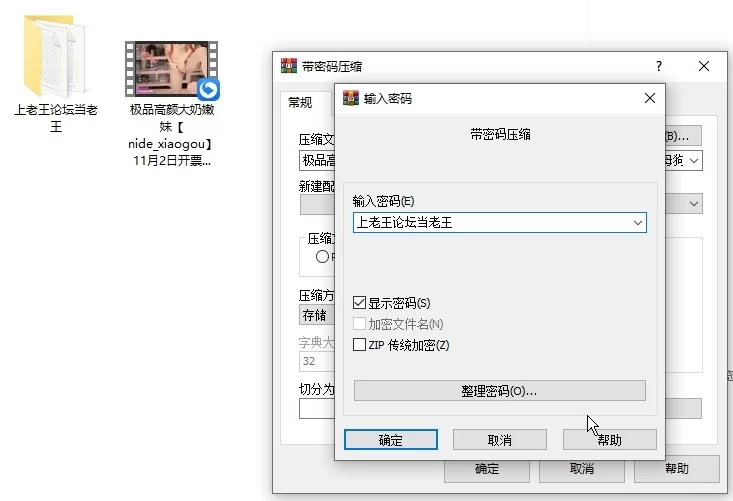Click 帮助 in the 输入密码 dialog
Viewport: 733px width, 501px height.
(610, 440)
